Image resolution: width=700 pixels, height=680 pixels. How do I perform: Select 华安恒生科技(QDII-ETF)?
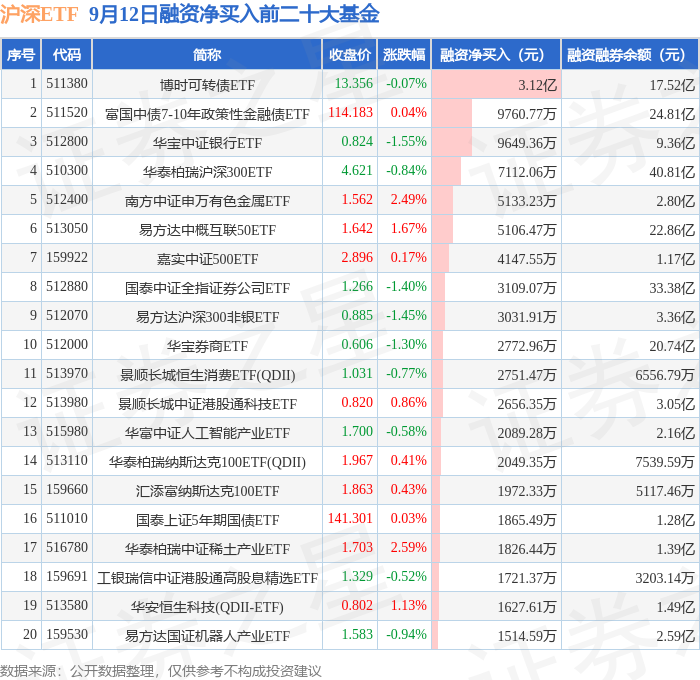pos(207,607)
